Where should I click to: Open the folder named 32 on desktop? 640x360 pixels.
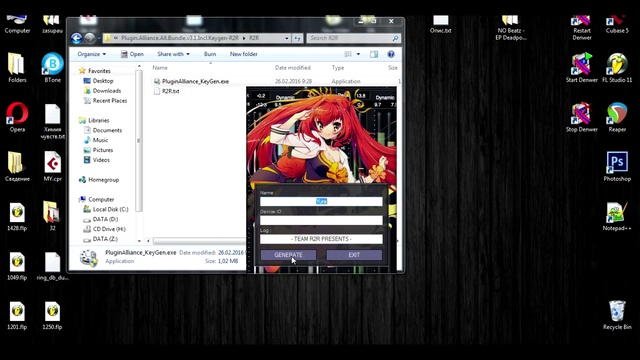(52, 216)
